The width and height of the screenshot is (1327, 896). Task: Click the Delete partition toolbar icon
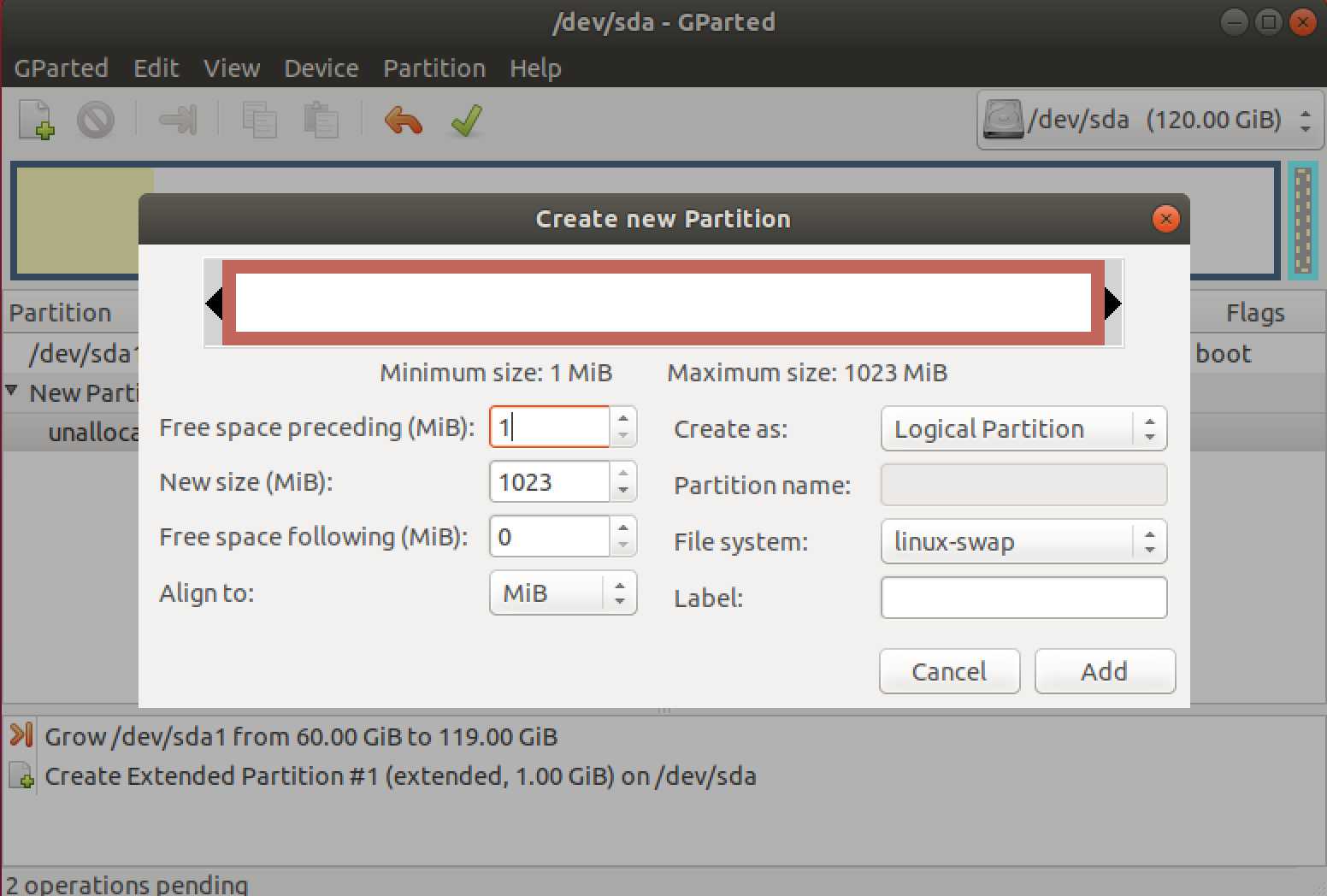point(96,120)
